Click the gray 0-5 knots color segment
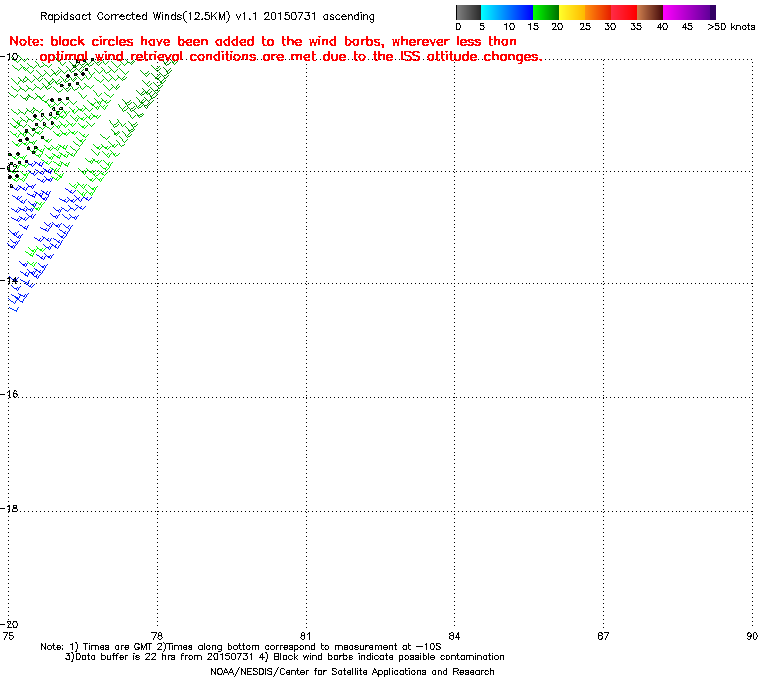 [x=468, y=12]
